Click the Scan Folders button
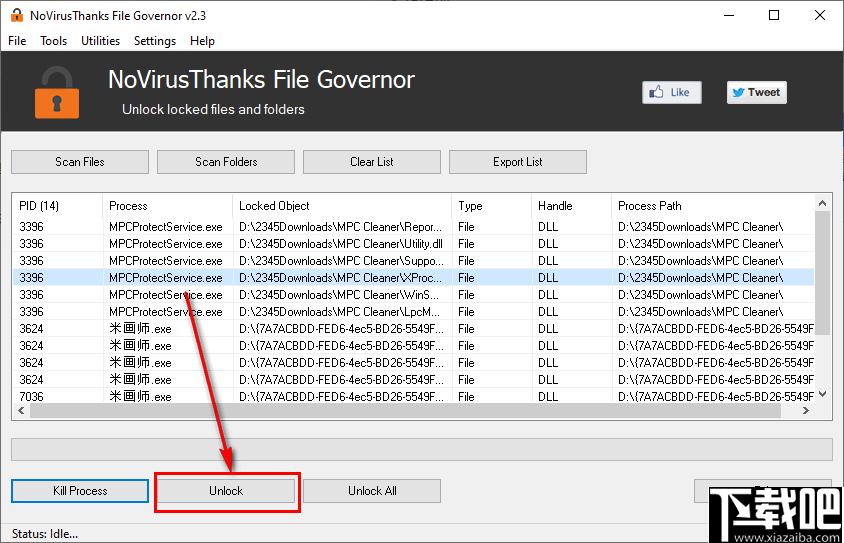844x543 pixels. click(226, 162)
